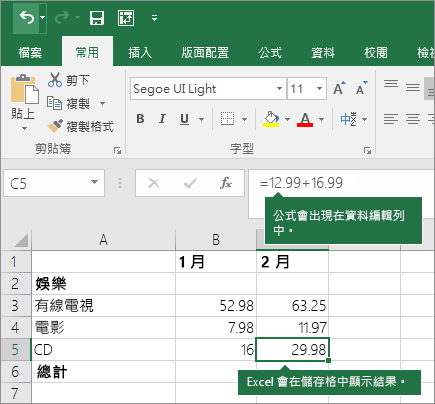Expand the font color dropdown arrow
435x404 pixels.
tap(321, 119)
